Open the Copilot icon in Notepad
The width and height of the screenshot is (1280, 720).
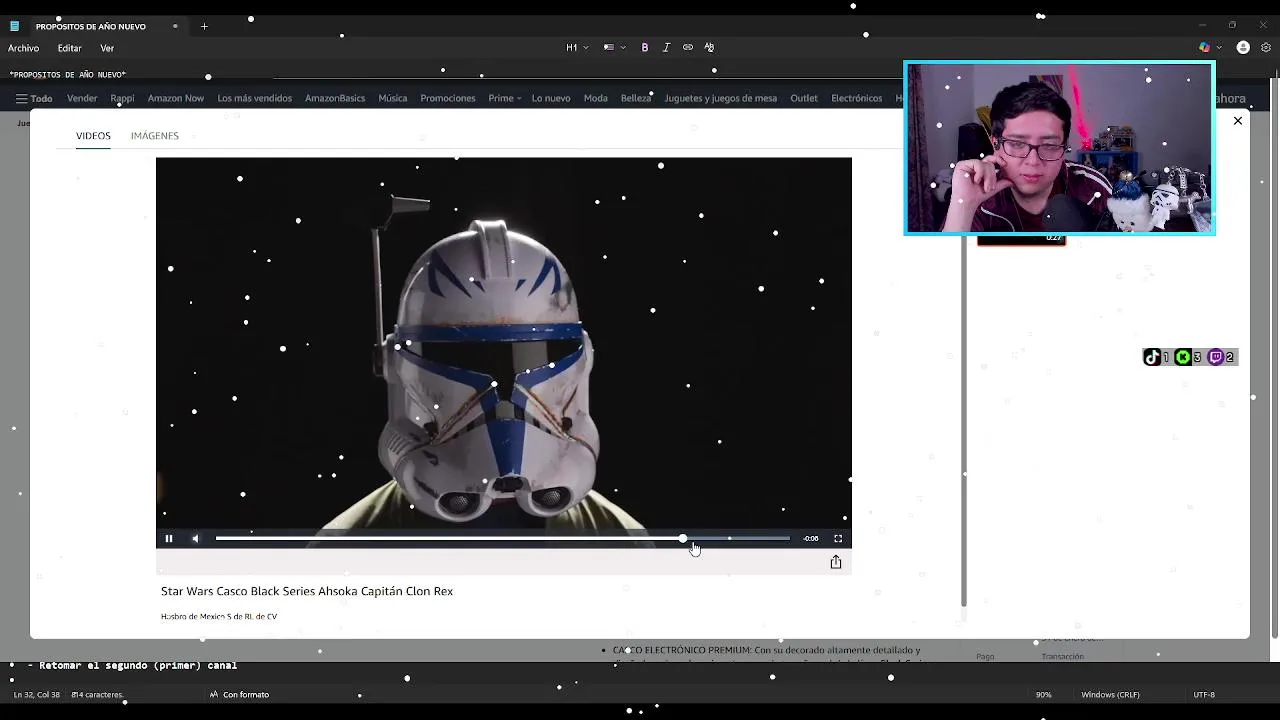click(1205, 47)
